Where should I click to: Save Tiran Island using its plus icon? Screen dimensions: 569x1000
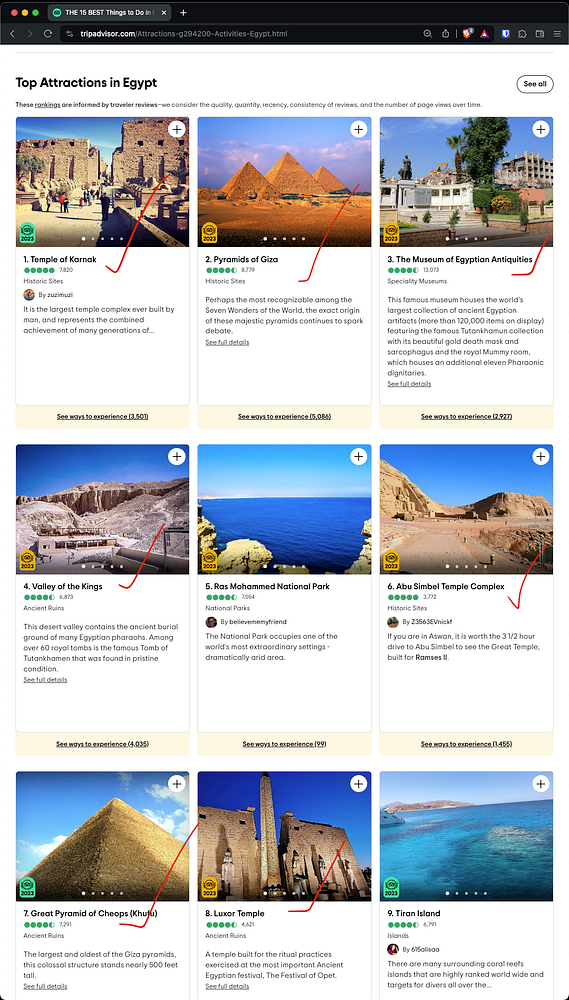540,783
